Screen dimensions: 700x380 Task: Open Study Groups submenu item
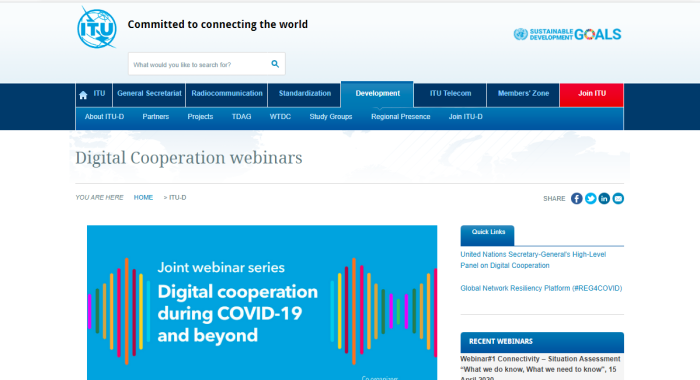point(331,117)
